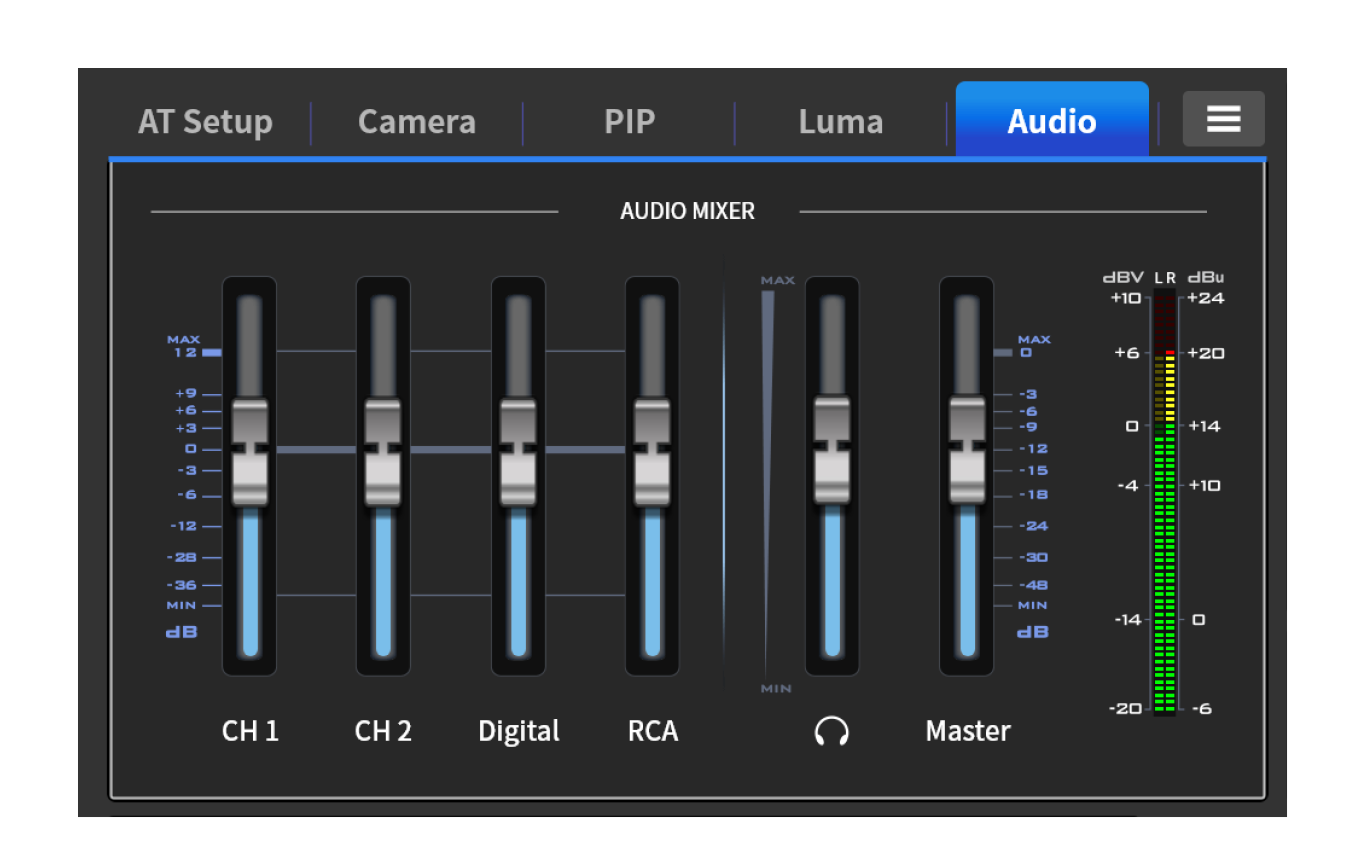Viewport: 1356px width, 850px height.
Task: Click the AUDIO MIXER section heading
Action: tap(687, 211)
